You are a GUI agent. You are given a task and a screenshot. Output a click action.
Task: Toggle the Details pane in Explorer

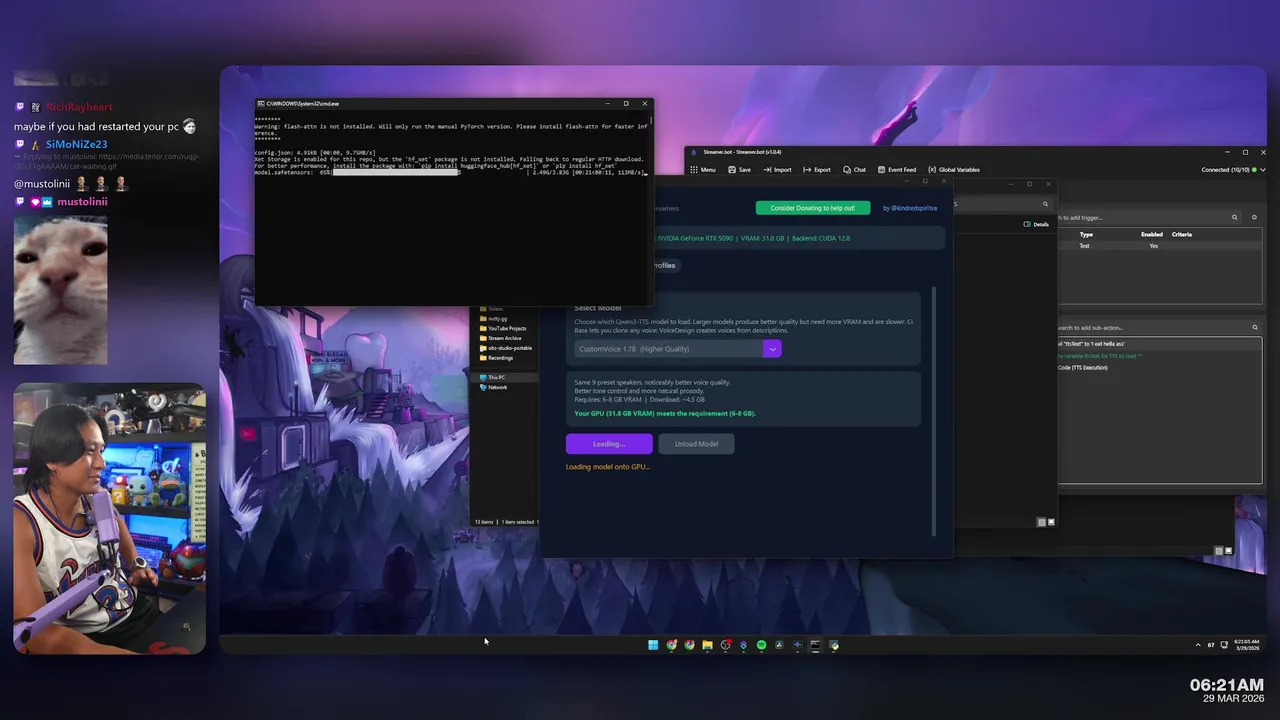click(x=1036, y=224)
